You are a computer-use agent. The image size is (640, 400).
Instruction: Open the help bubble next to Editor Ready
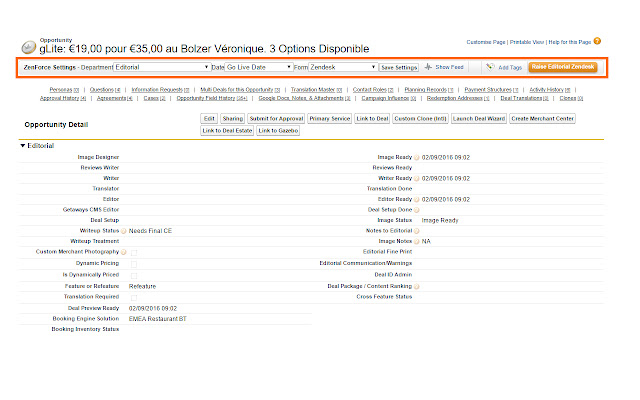417,200
